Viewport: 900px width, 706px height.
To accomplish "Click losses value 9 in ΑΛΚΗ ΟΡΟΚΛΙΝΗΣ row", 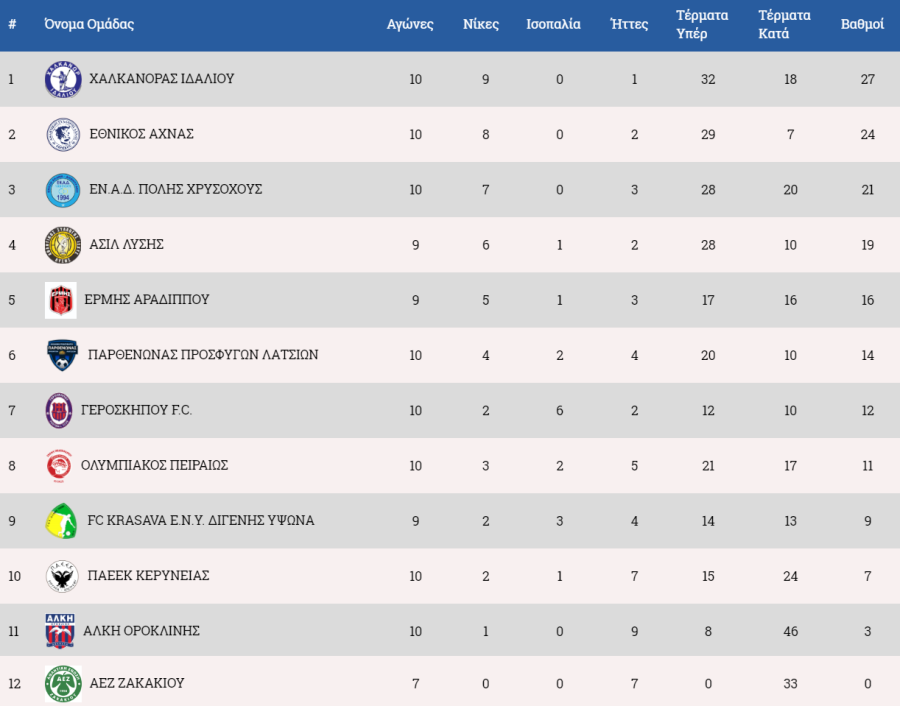I will coord(634,631).
